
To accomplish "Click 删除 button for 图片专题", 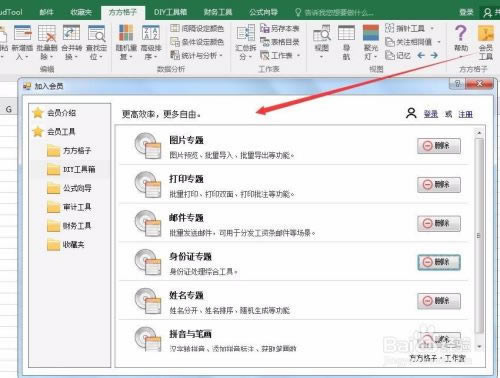I will tap(439, 146).
